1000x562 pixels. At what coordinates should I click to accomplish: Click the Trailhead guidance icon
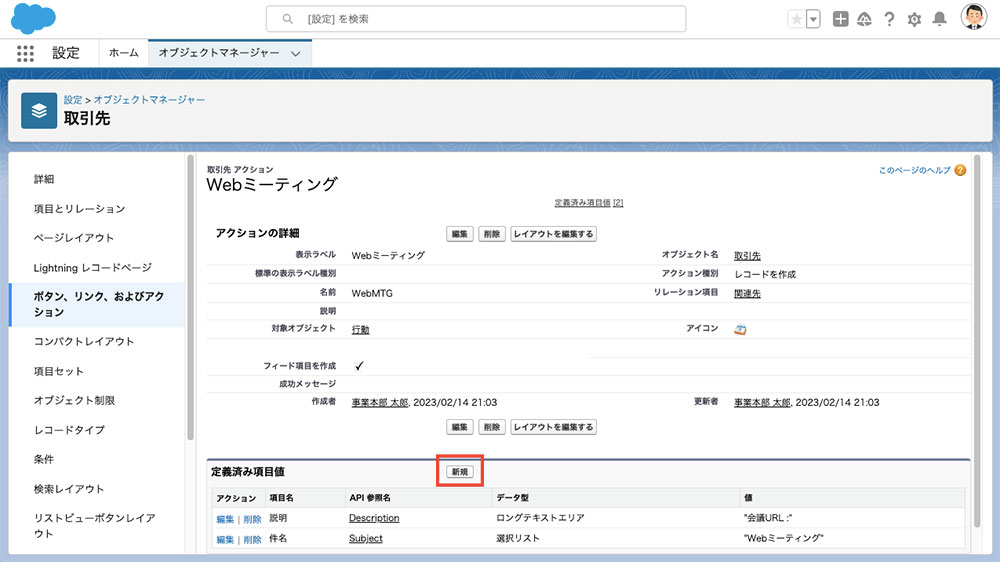pos(864,19)
